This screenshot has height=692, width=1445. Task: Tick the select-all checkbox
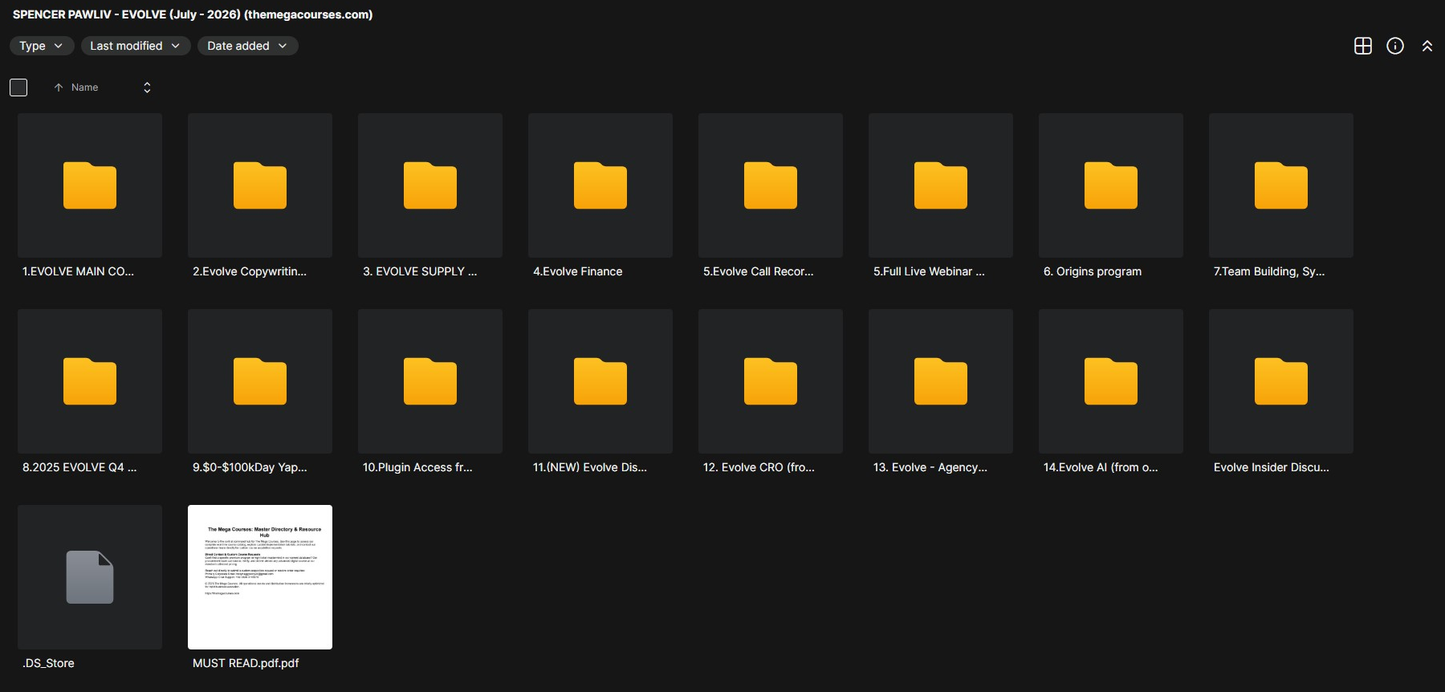pos(18,87)
